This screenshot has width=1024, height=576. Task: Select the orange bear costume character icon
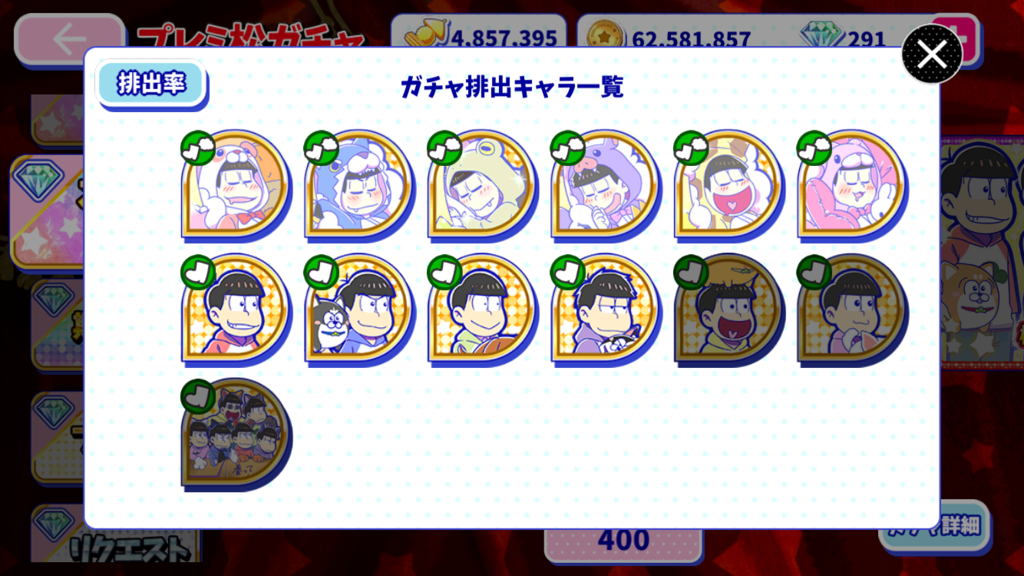236,186
